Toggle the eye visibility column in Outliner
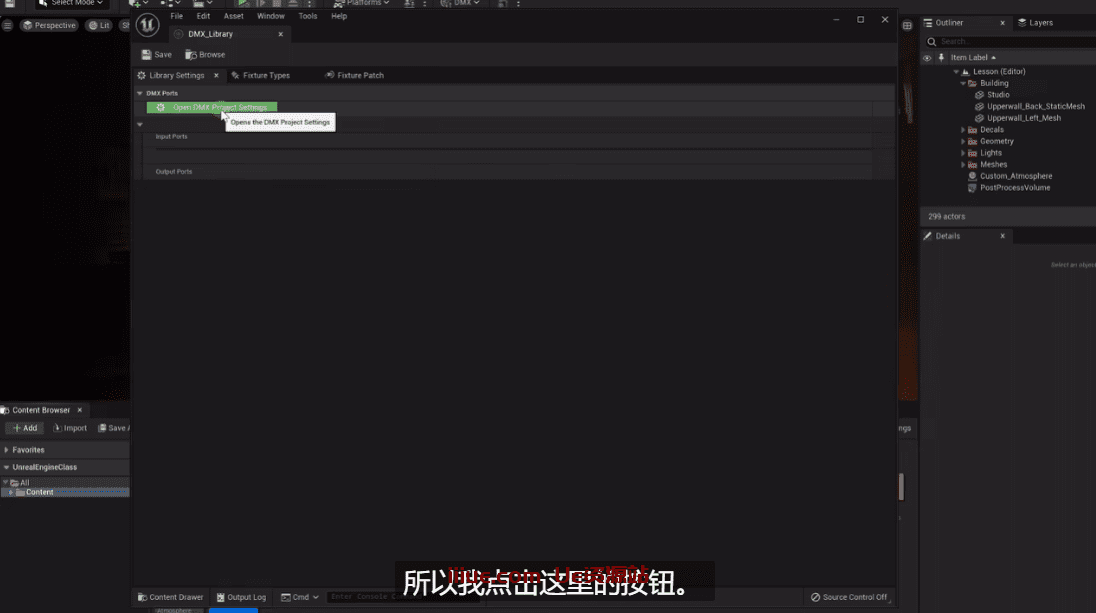The width and height of the screenshot is (1096, 613). click(927, 58)
